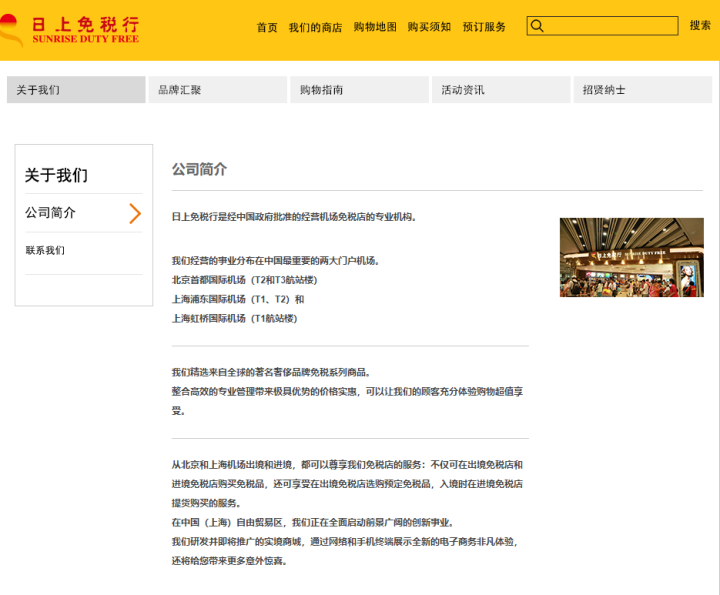Switch to the 关于我们 tab
Screen dimensions: 720x595
(x=76, y=90)
